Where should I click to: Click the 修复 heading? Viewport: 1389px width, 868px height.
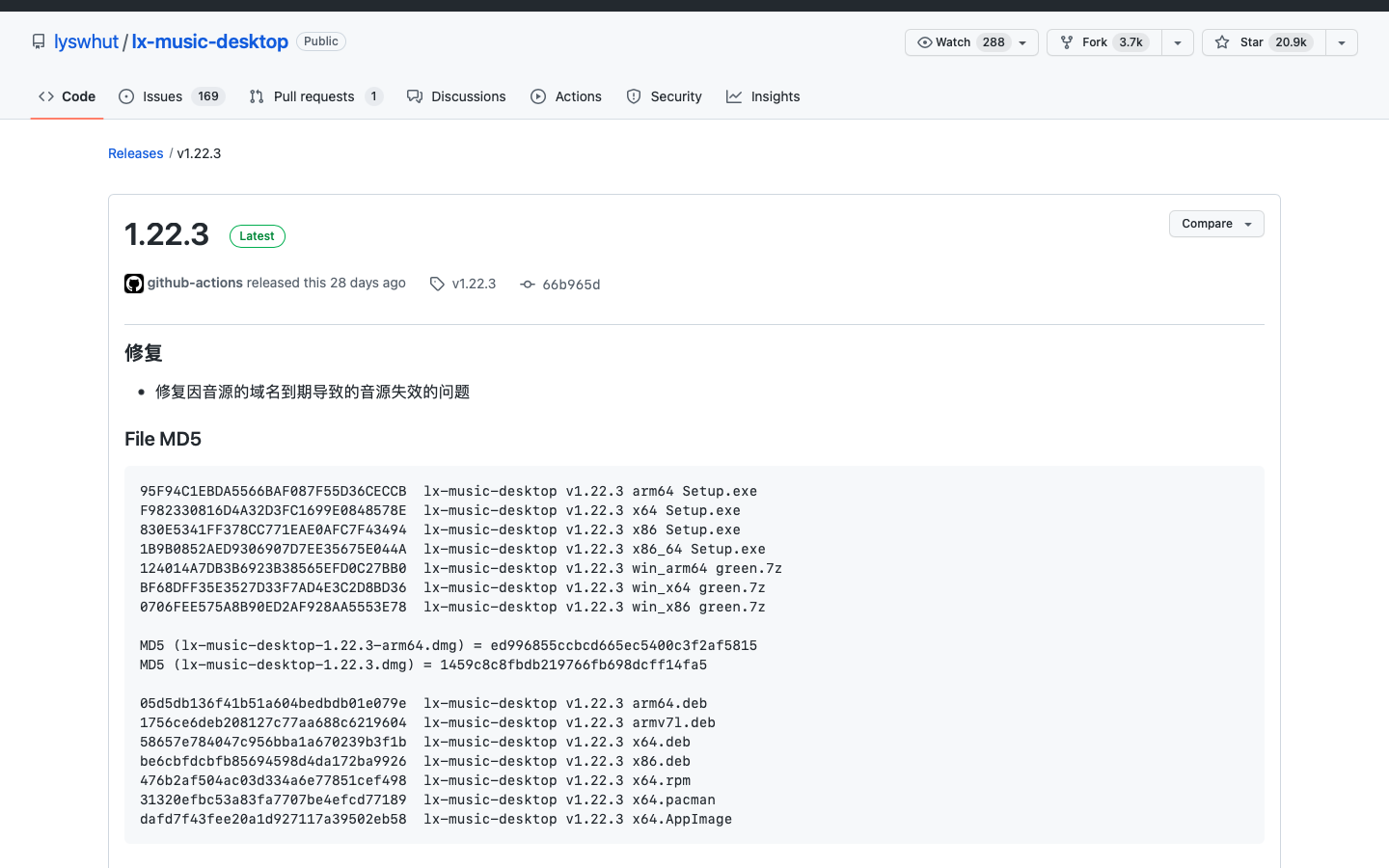(144, 353)
